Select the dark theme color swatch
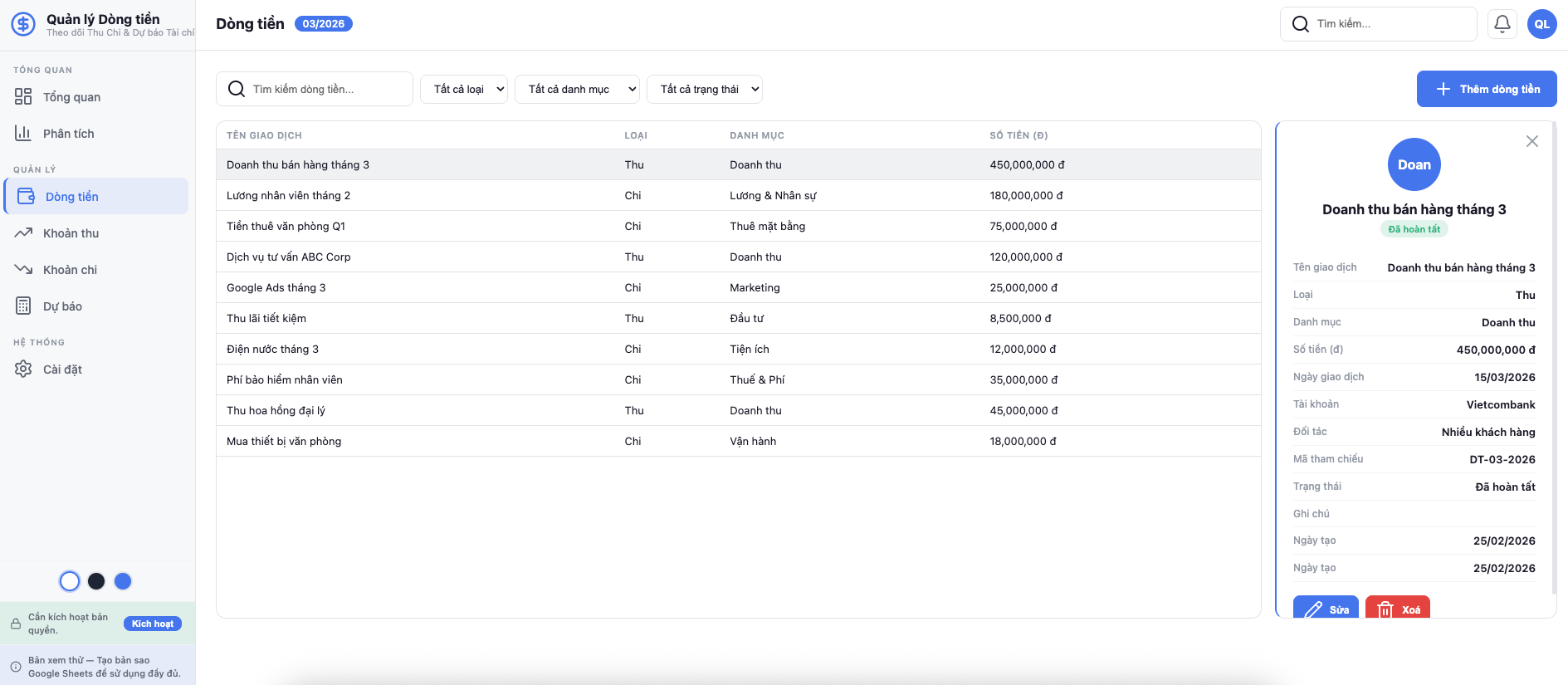This screenshot has height=685, width=1568. tap(96, 581)
